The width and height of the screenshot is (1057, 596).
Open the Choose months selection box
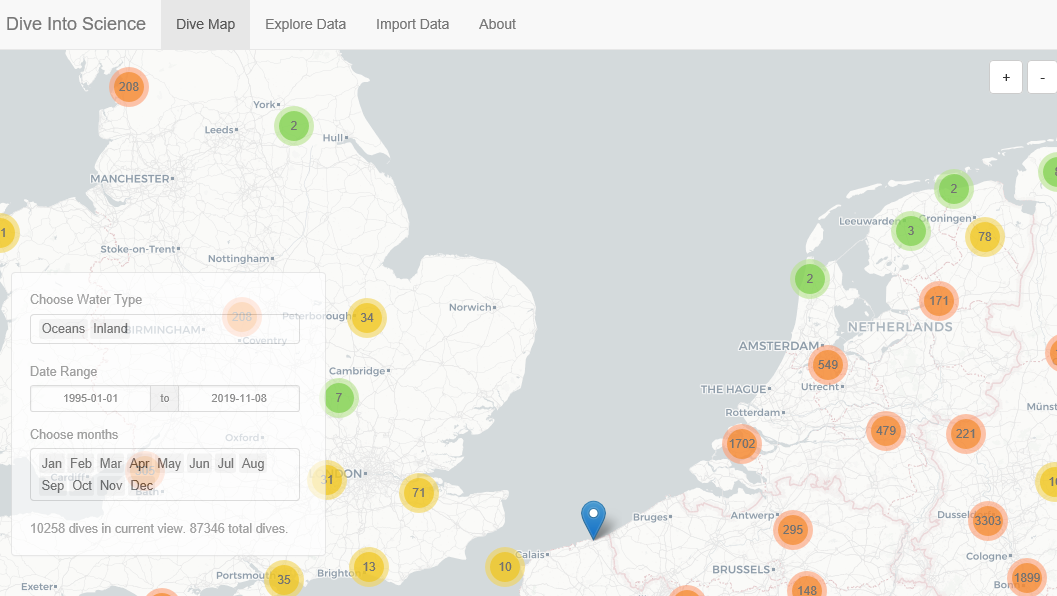(220, 486)
